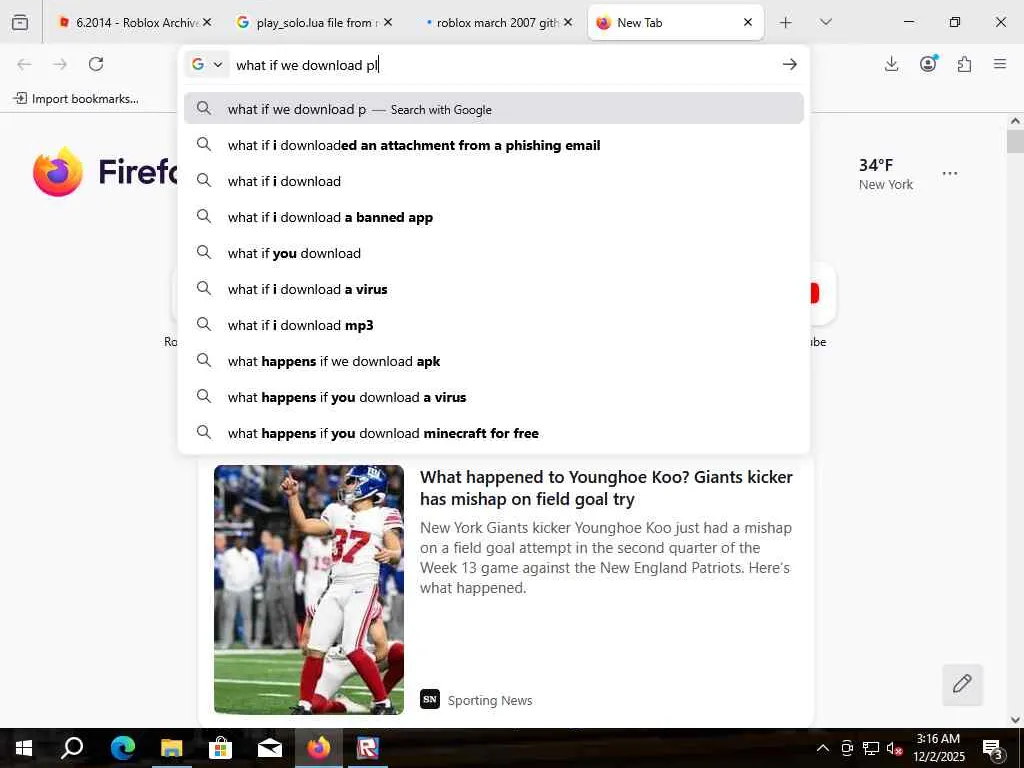
Task: Select 'what if we download p' Search with Google
Action: pyautogui.click(x=494, y=108)
